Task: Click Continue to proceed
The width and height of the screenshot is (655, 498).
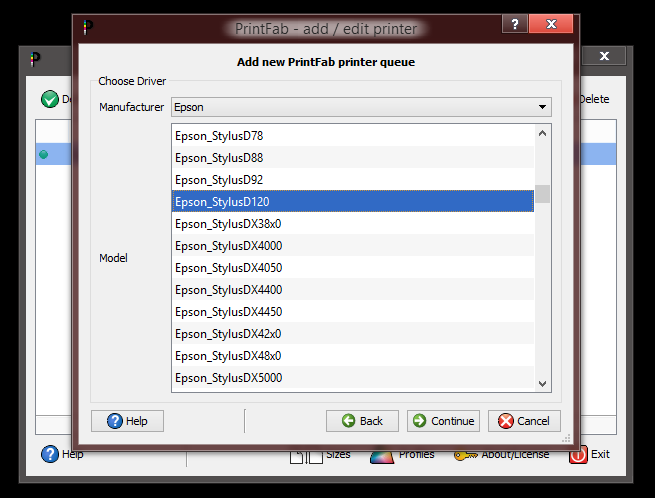Action: [443, 421]
